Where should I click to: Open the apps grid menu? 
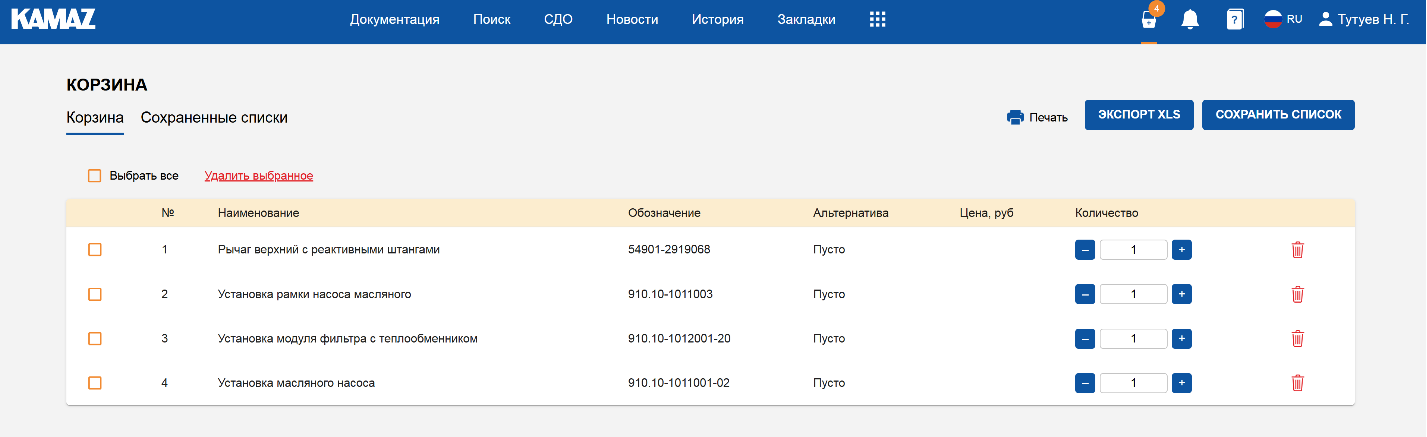[x=877, y=19]
